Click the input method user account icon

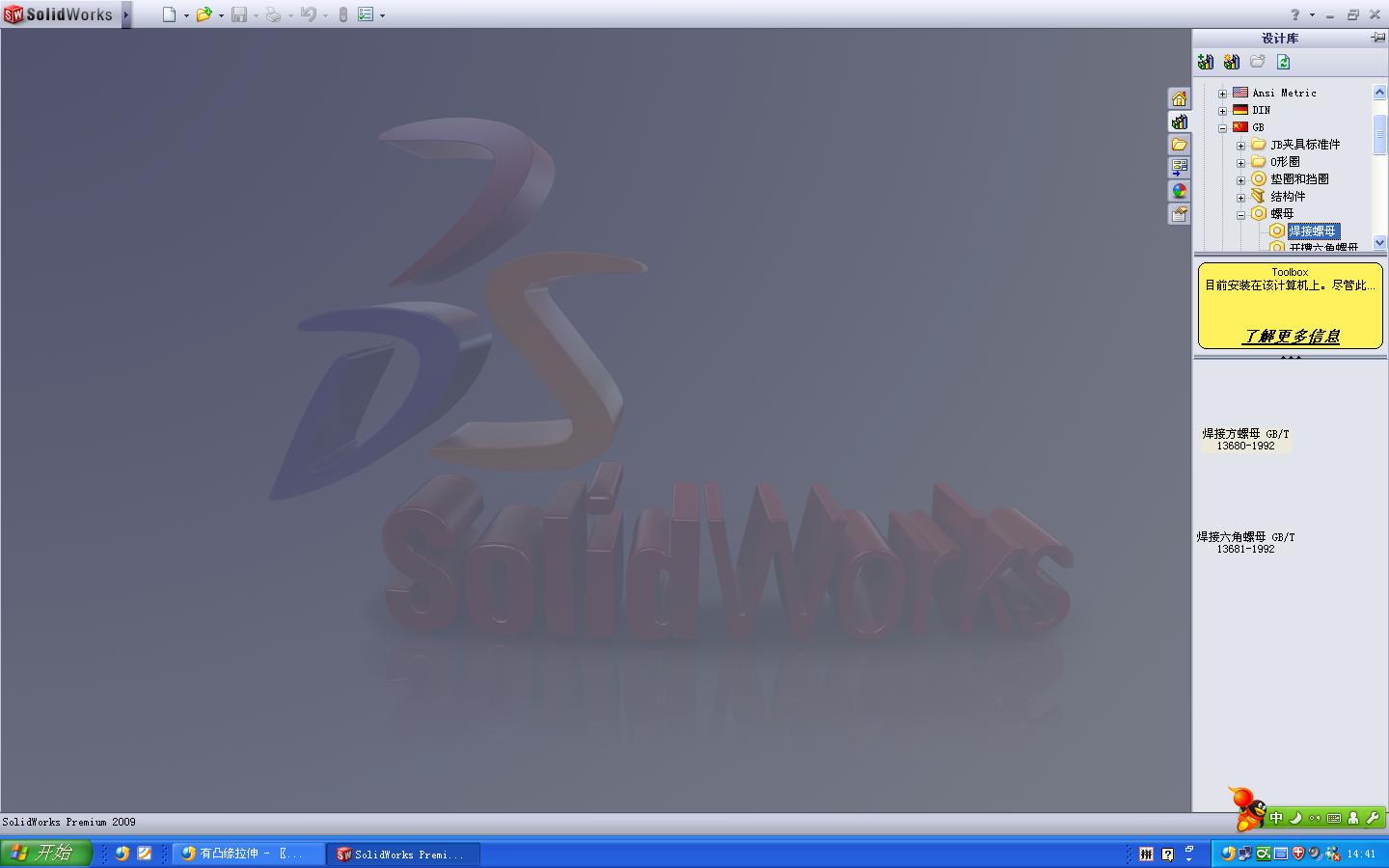tap(1353, 818)
